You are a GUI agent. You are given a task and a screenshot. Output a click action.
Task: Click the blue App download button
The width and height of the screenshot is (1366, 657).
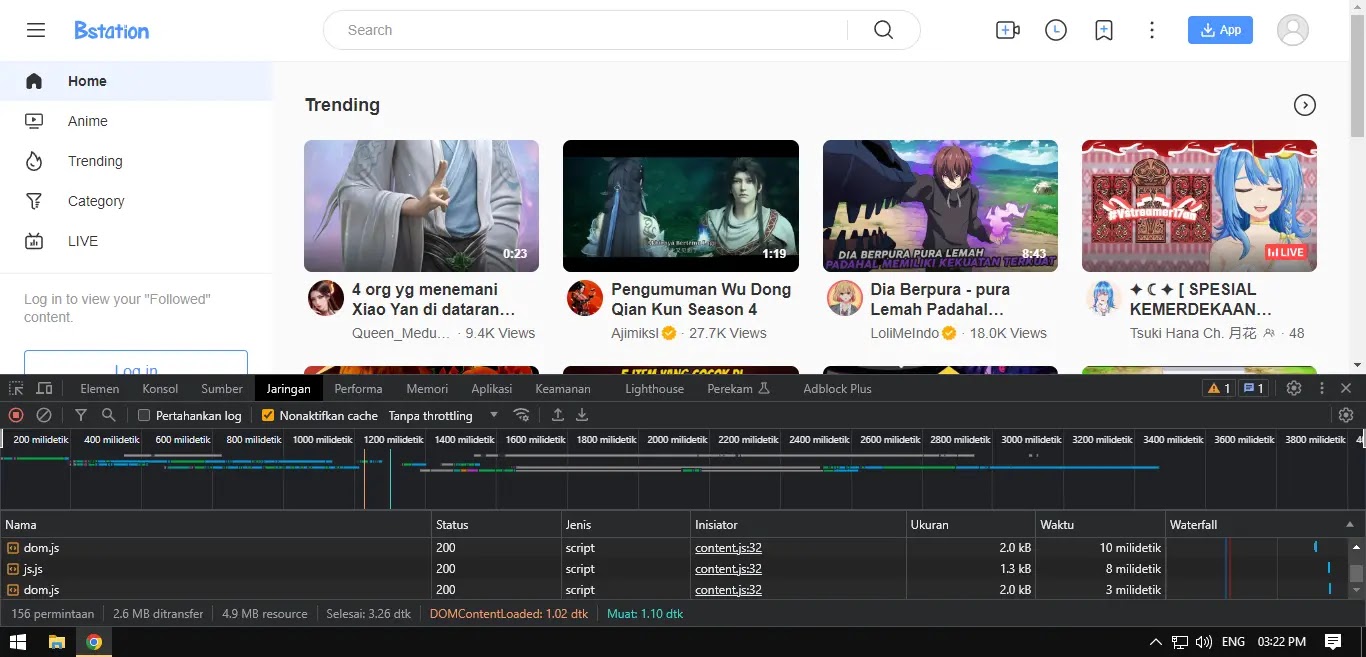point(1220,30)
